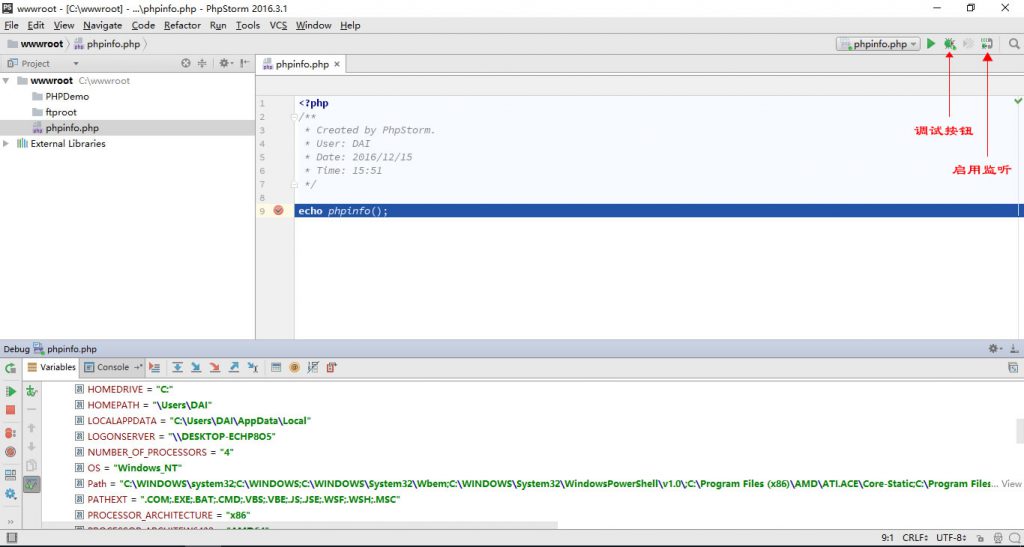This screenshot has width=1024, height=547.
Task: Click phpinfo.php in navigation breadcrumb
Action: 106,44
